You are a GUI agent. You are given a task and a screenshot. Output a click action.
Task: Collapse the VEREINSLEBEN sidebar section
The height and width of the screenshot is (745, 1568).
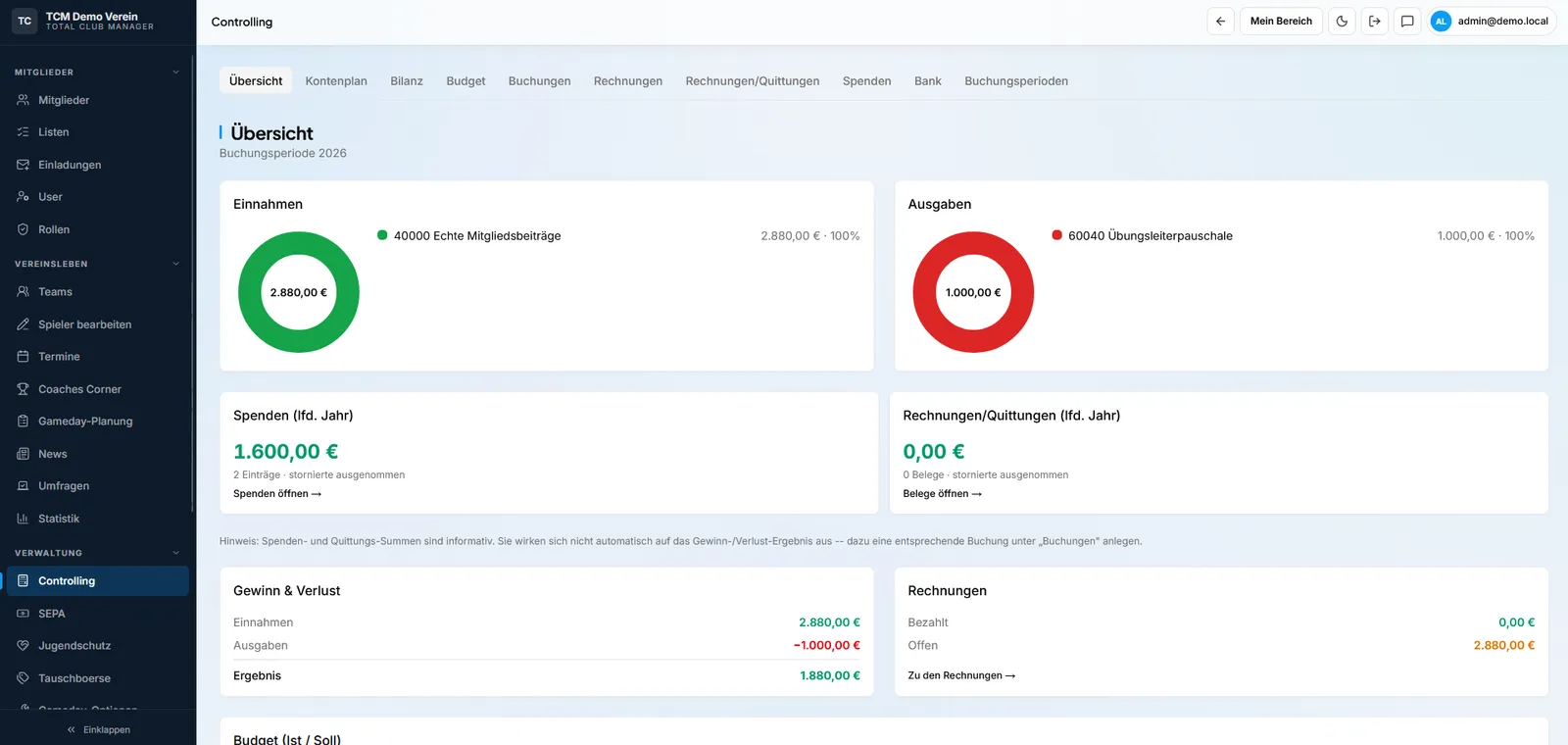176,264
